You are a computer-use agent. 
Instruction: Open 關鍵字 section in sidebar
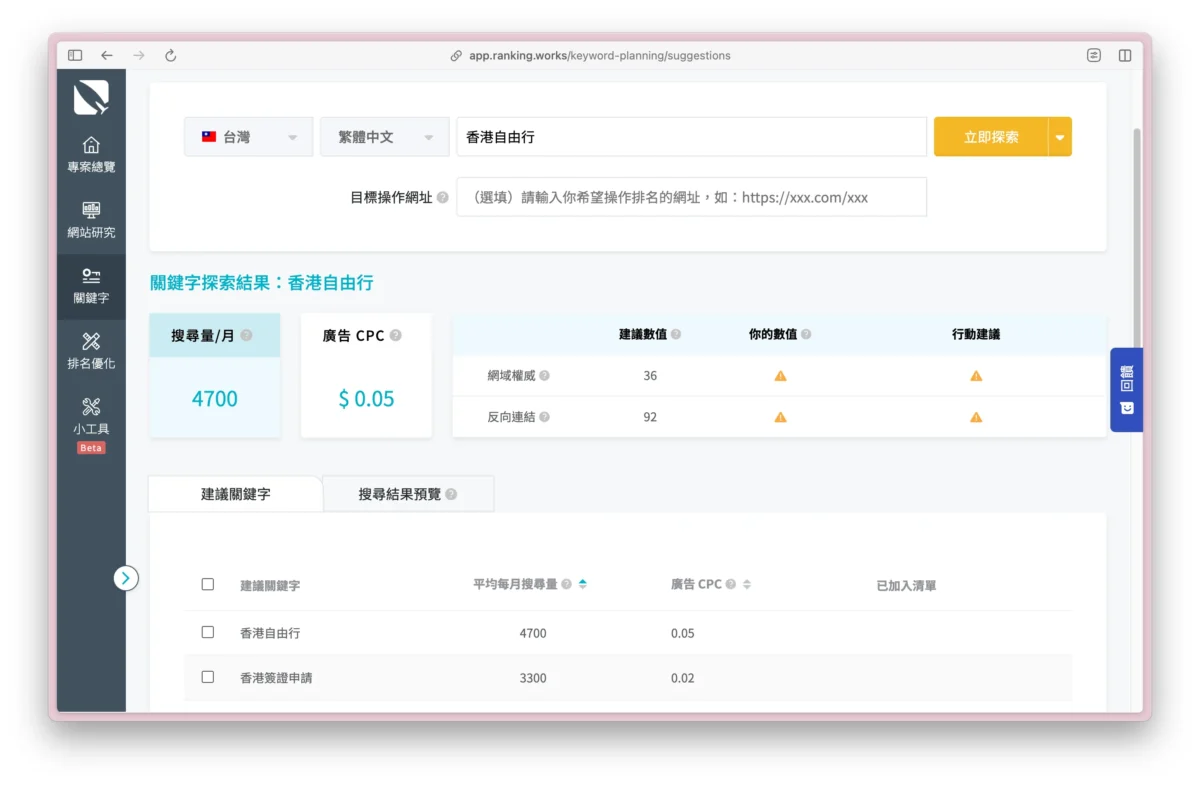point(91,286)
